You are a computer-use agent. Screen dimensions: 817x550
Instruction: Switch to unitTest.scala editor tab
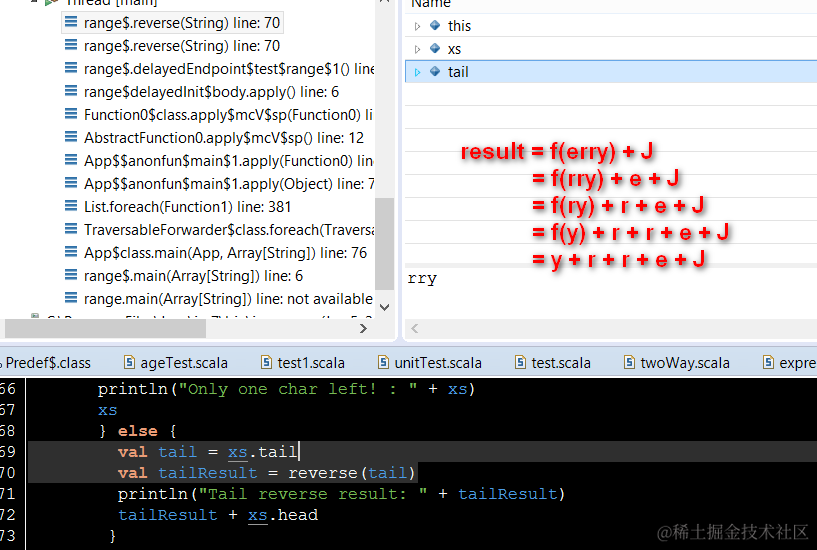coord(430,362)
